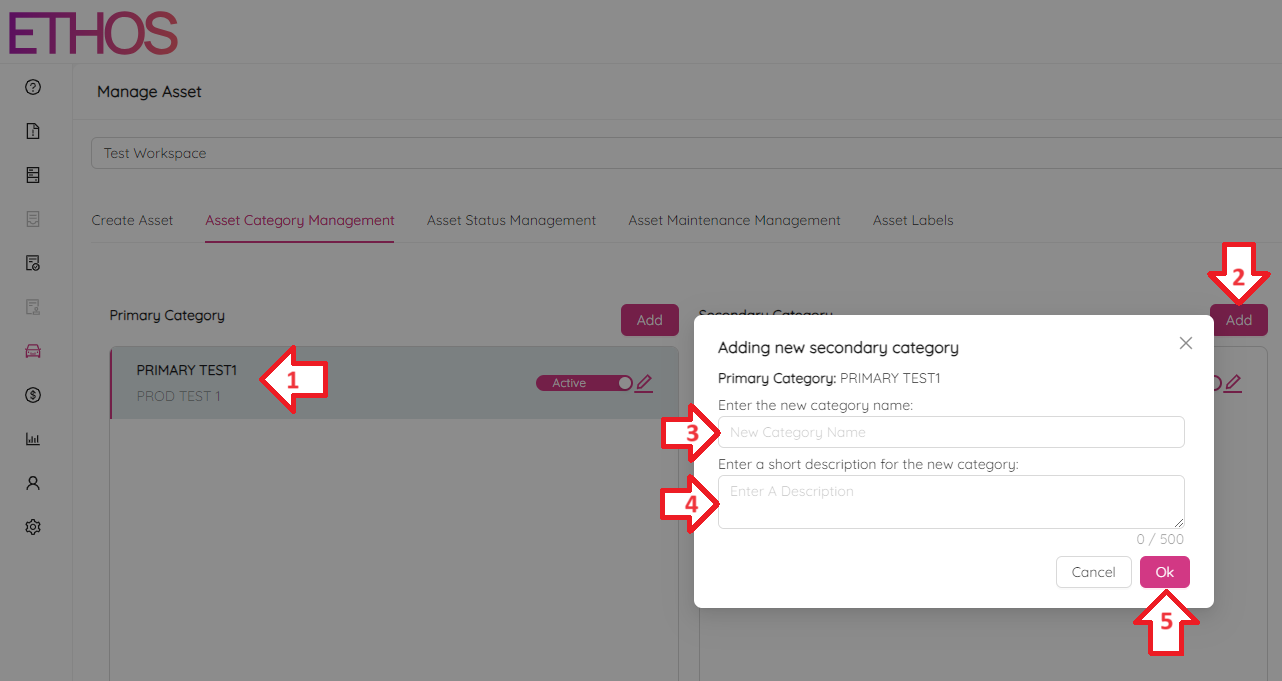Switch to the Create Asset tab
This screenshot has width=1282, height=681.
point(132,220)
